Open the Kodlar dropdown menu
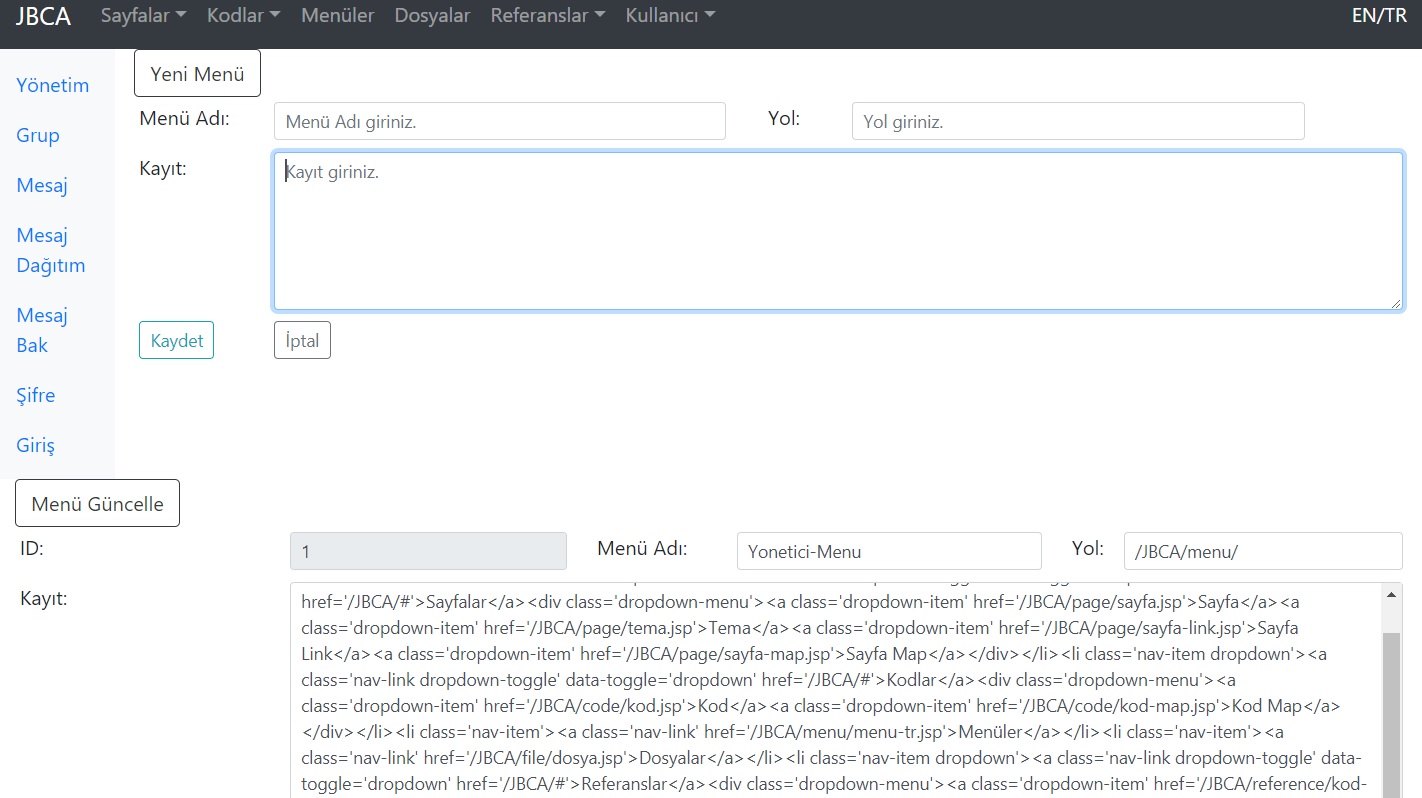The image size is (1422, 798). 243,16
